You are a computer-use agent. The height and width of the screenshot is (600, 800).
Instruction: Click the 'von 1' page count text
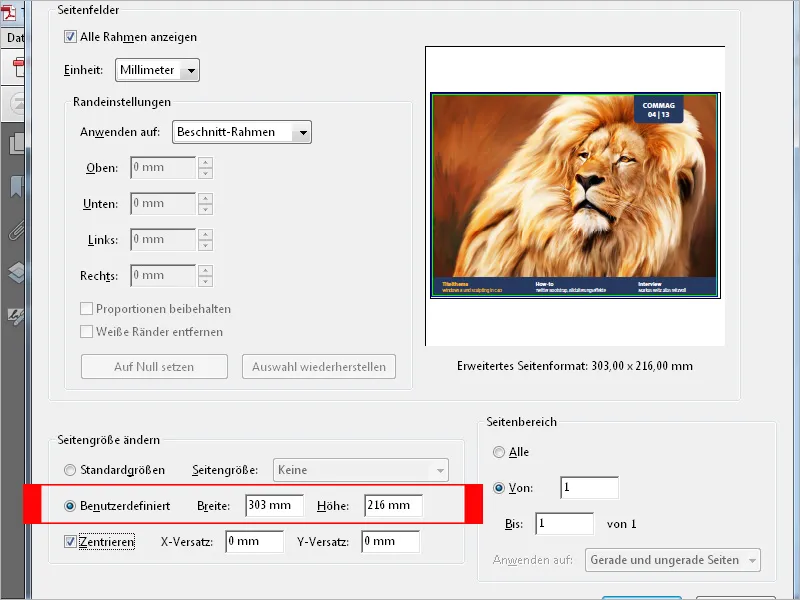pos(621,524)
